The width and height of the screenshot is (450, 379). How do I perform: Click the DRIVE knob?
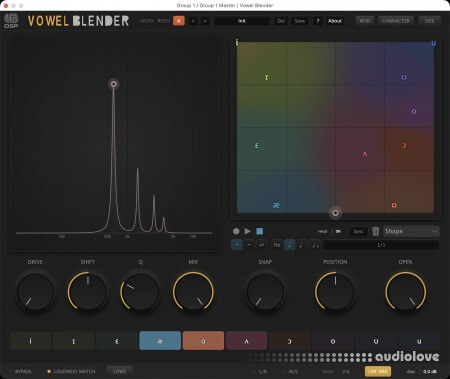[35, 292]
